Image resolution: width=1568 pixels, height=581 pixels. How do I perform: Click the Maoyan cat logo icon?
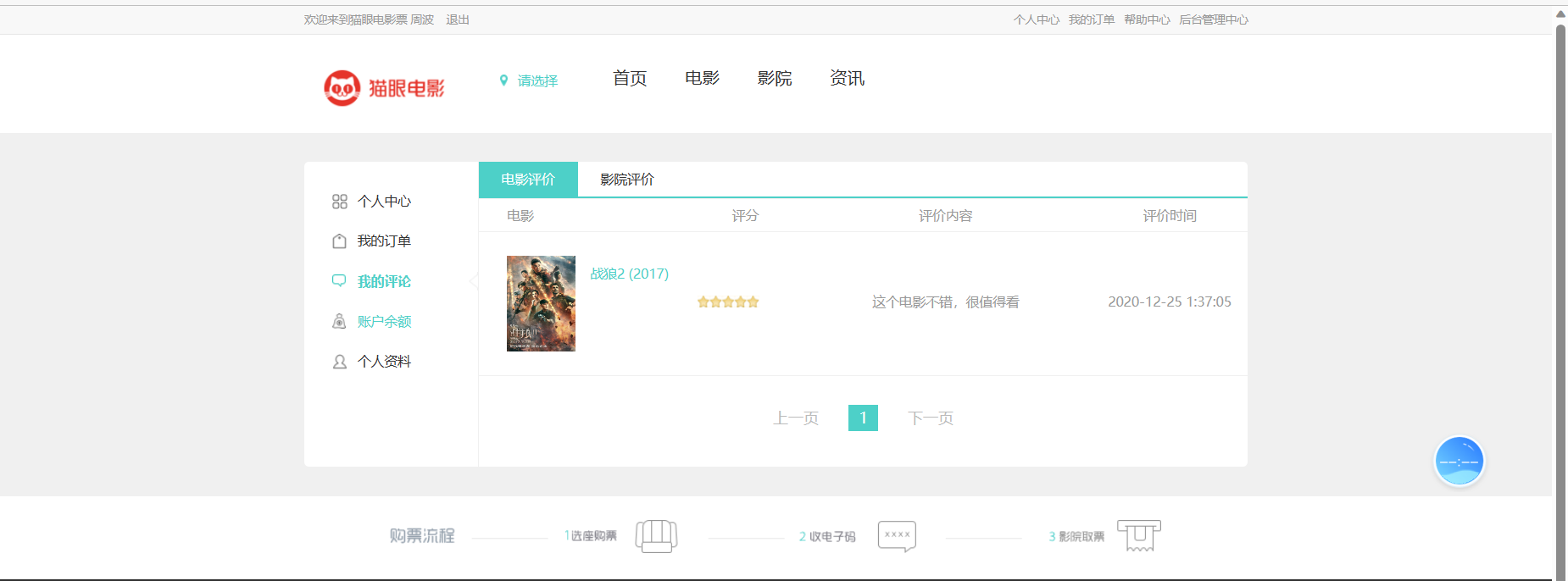[342, 88]
